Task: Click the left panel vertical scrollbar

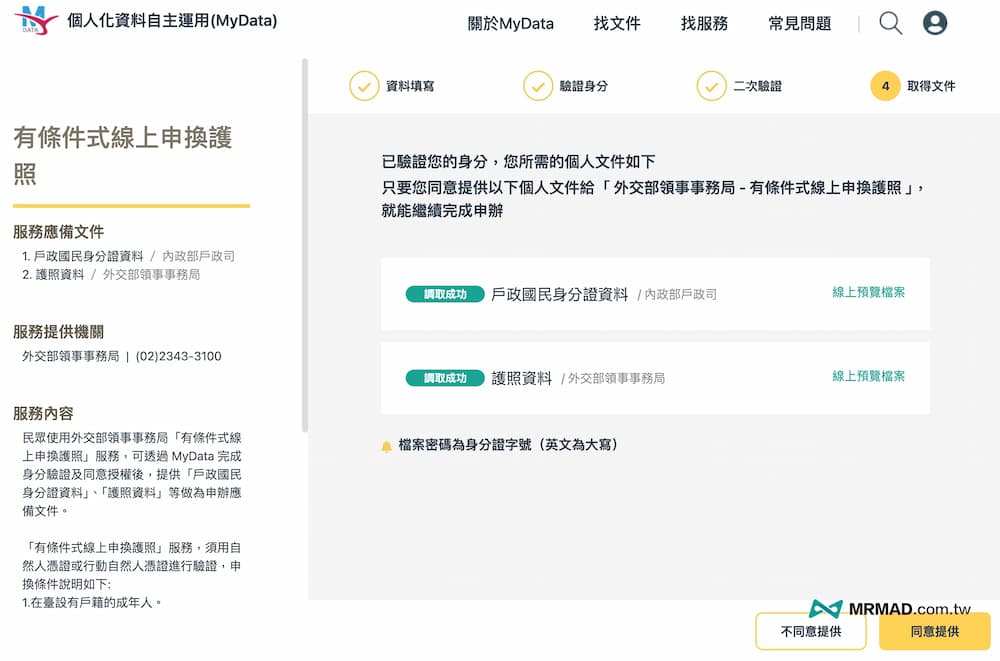Action: (304, 240)
